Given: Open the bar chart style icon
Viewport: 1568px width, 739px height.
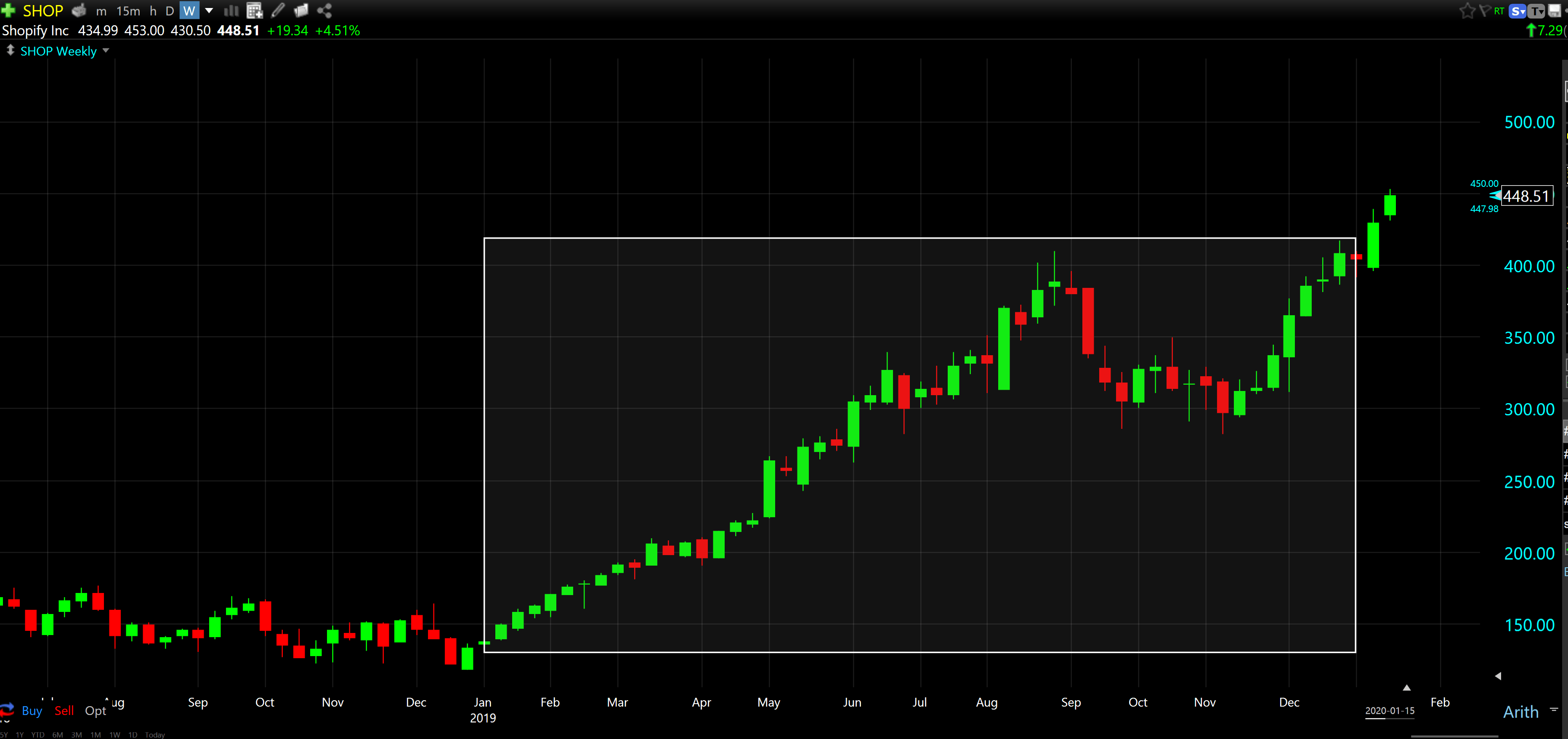Looking at the screenshot, I should (231, 11).
